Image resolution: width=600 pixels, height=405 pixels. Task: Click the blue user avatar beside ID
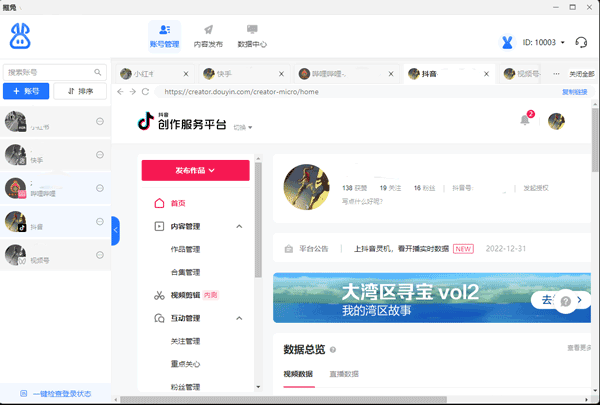pyautogui.click(x=507, y=42)
